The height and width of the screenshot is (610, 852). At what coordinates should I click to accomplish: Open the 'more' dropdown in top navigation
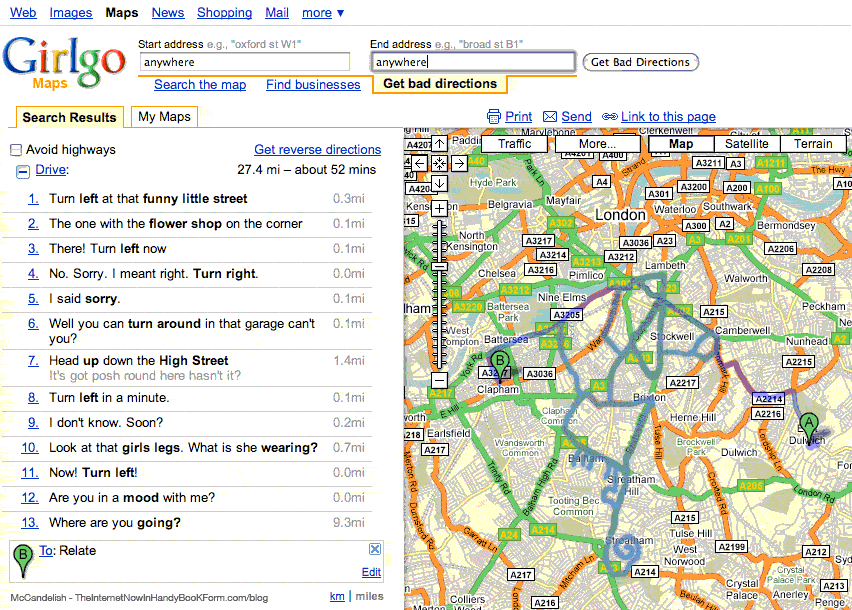[323, 13]
